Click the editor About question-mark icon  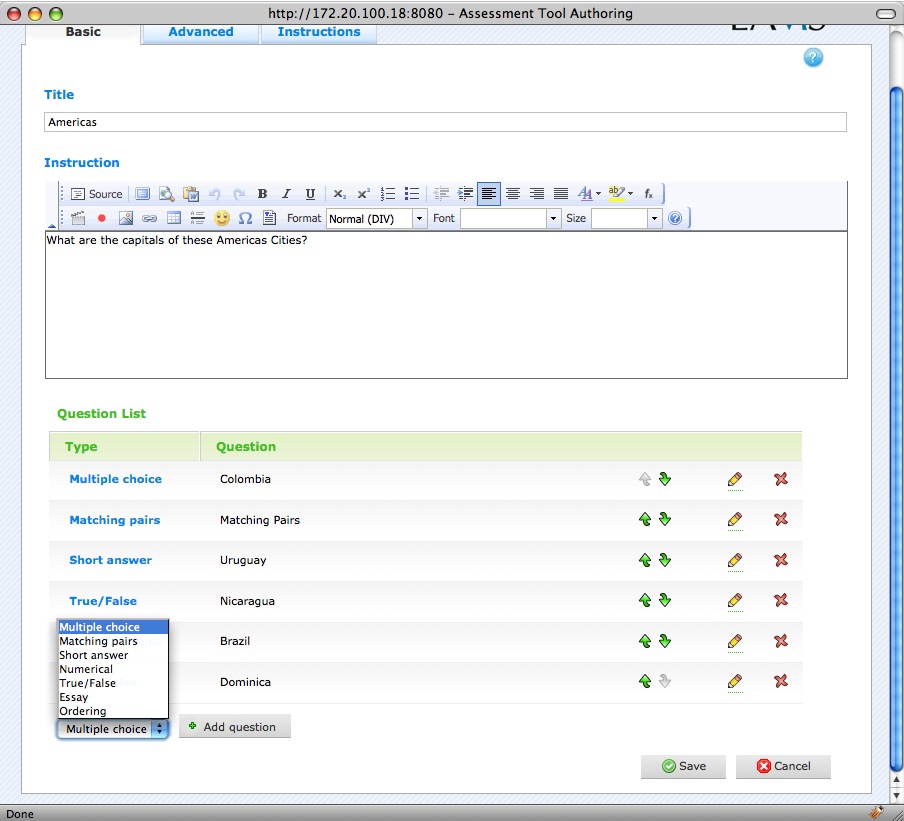[x=675, y=218]
